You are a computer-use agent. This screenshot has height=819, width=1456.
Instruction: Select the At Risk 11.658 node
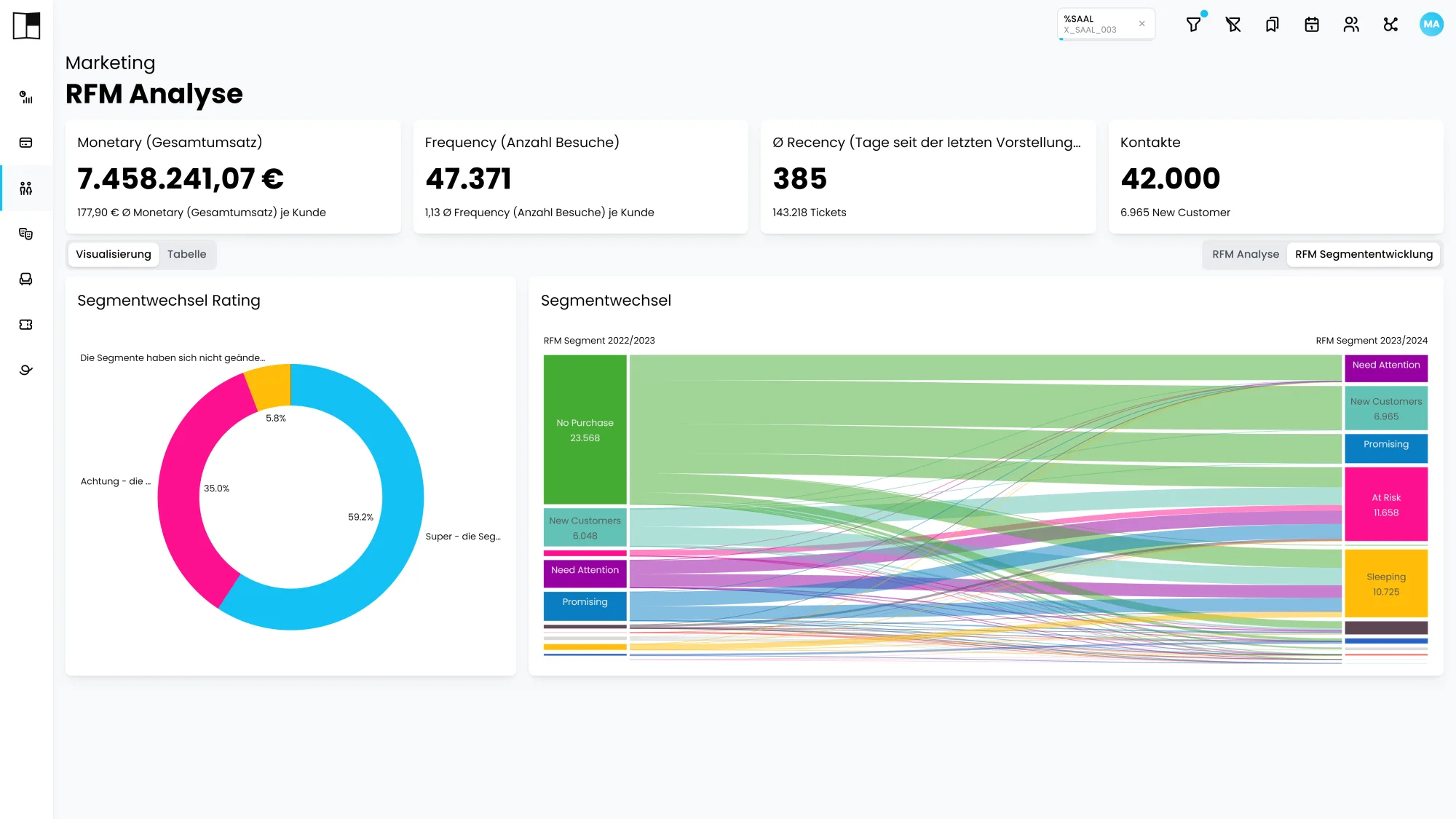[1386, 505]
